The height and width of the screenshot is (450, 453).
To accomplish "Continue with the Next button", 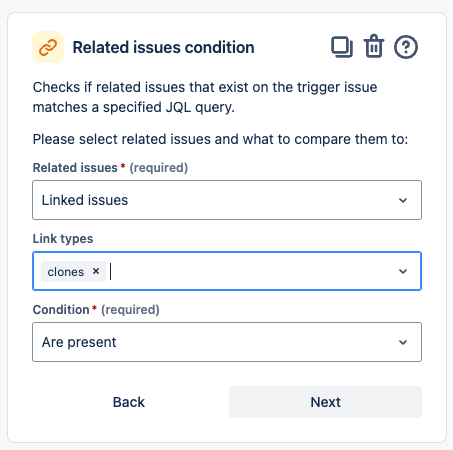I will coord(325,402).
